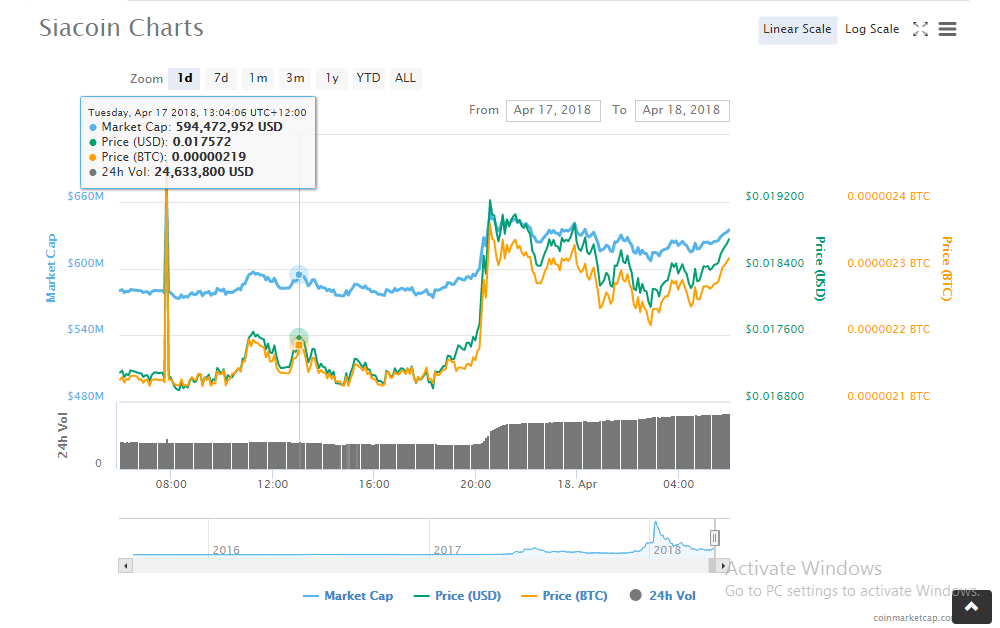Click the 12:00 time axis label

272,485
